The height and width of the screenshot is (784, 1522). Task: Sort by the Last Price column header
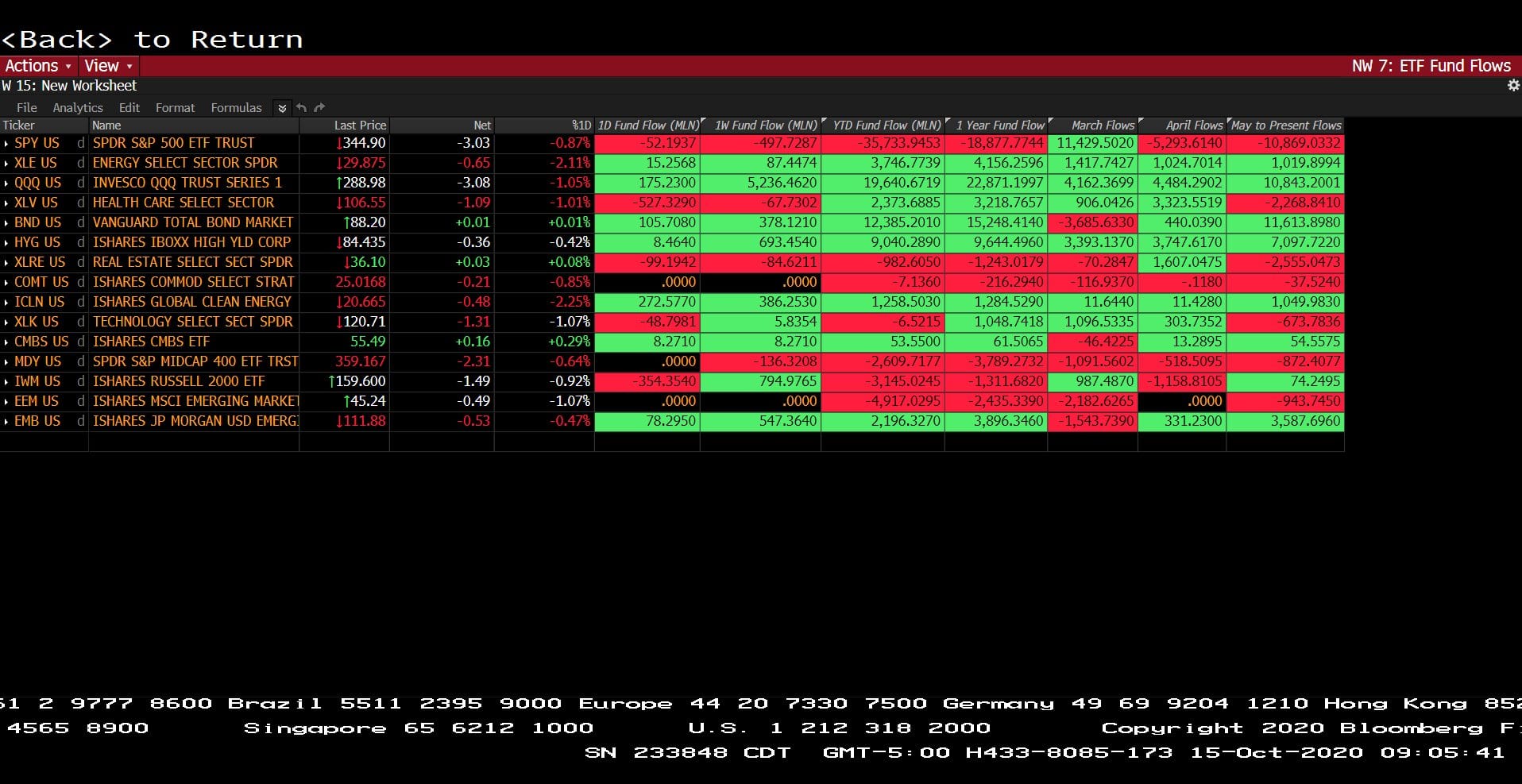click(x=345, y=126)
